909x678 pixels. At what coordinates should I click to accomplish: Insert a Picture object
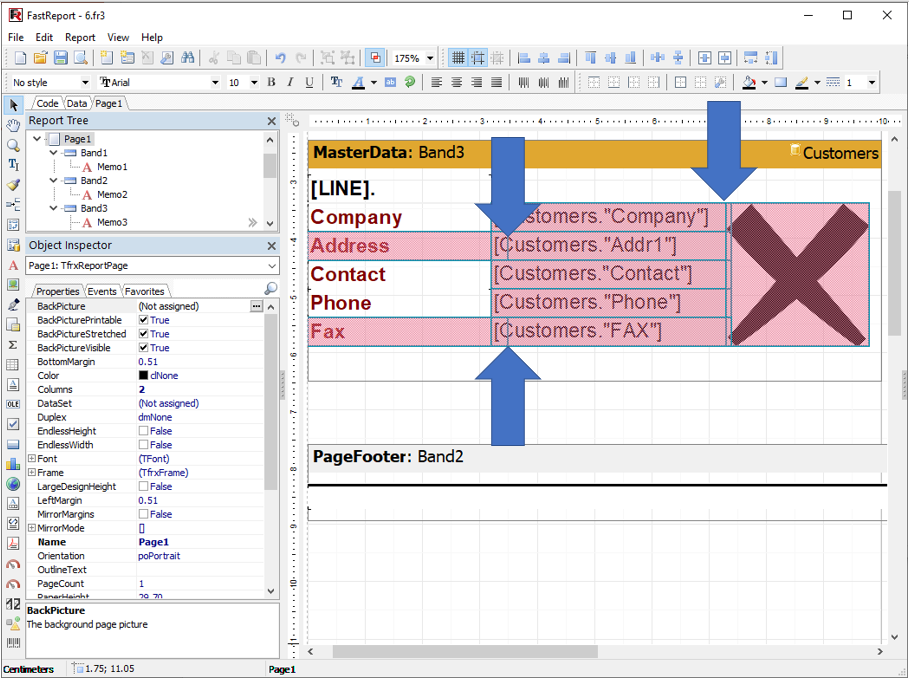click(x=13, y=285)
